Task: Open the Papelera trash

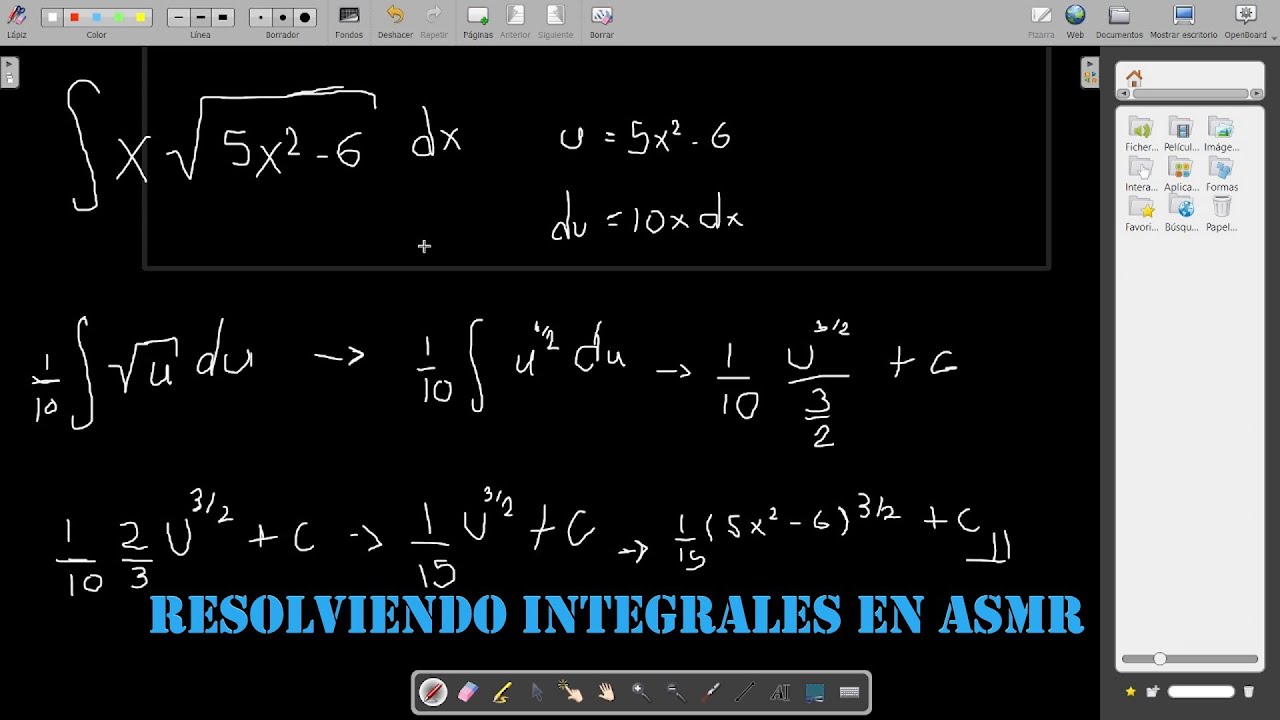Action: pos(1221,214)
